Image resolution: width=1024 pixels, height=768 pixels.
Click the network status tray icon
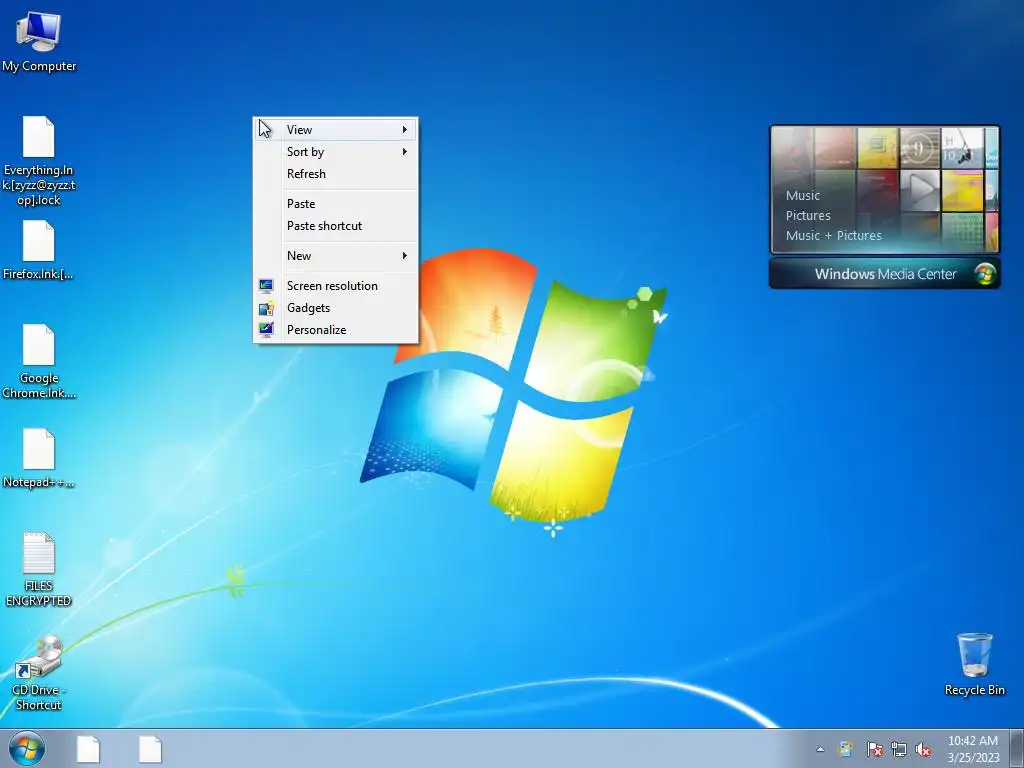click(x=899, y=749)
